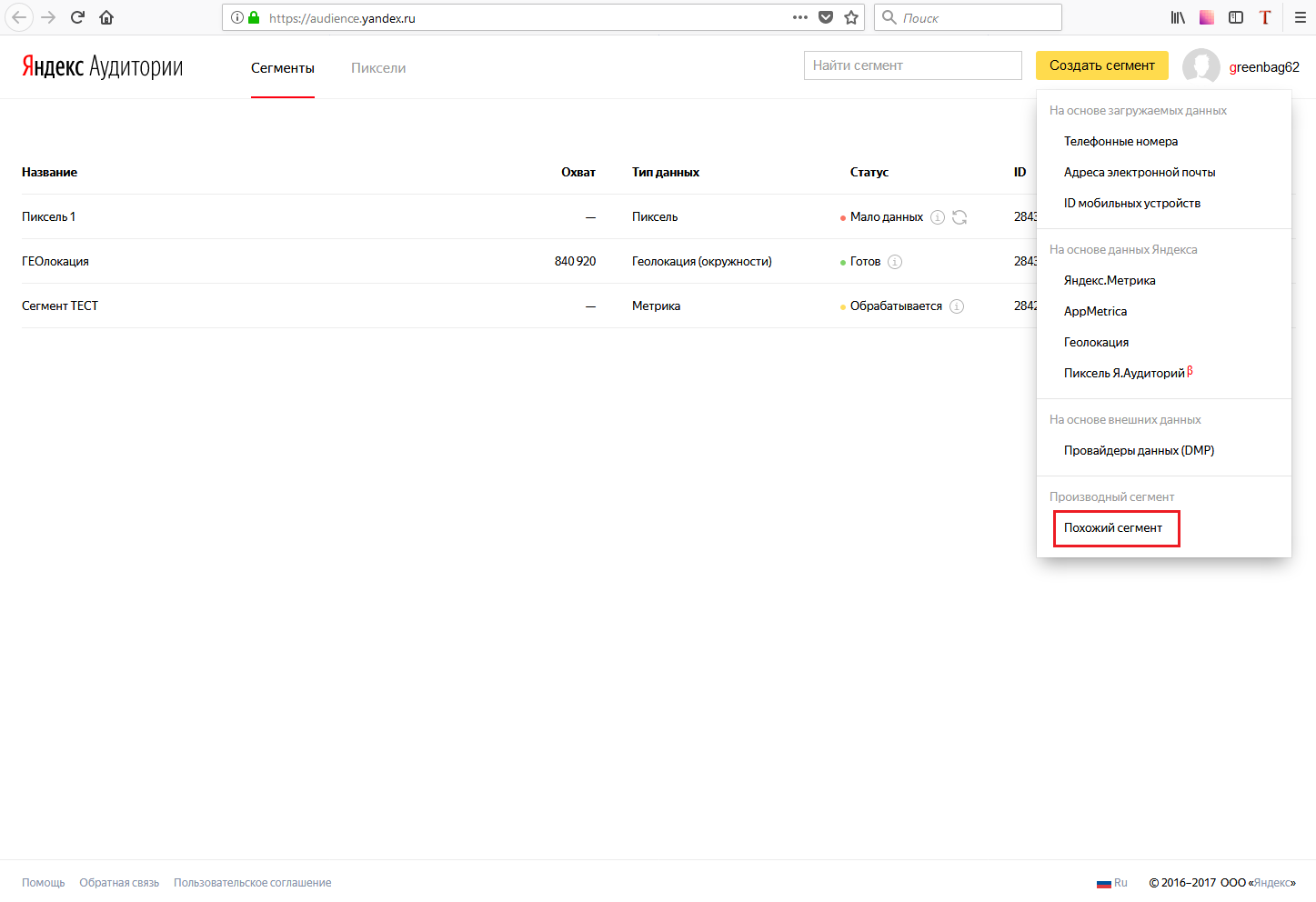
Task: Show site information icon in address bar
Action: [x=236, y=17]
